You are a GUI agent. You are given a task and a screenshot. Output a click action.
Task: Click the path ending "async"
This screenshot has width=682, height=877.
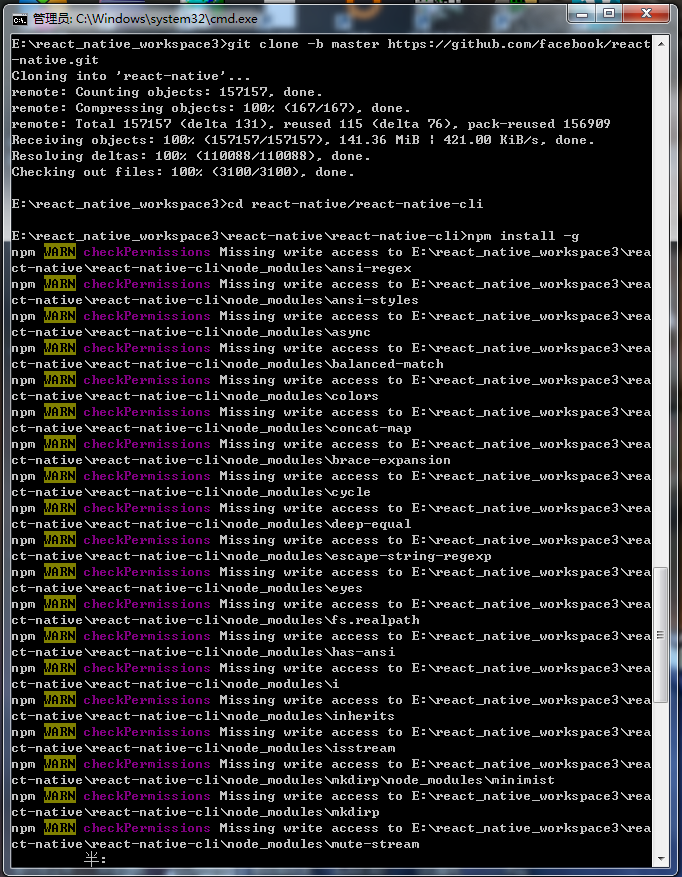(191, 332)
